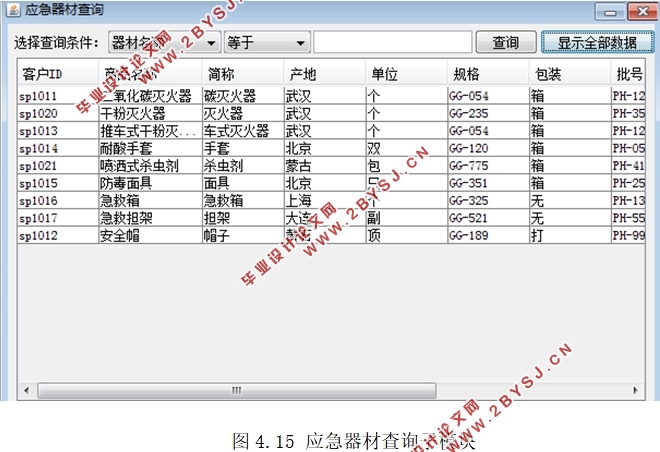This screenshot has width=660, height=452.
Task: Click the scrollbar left arrow
Action: click(x=27, y=391)
